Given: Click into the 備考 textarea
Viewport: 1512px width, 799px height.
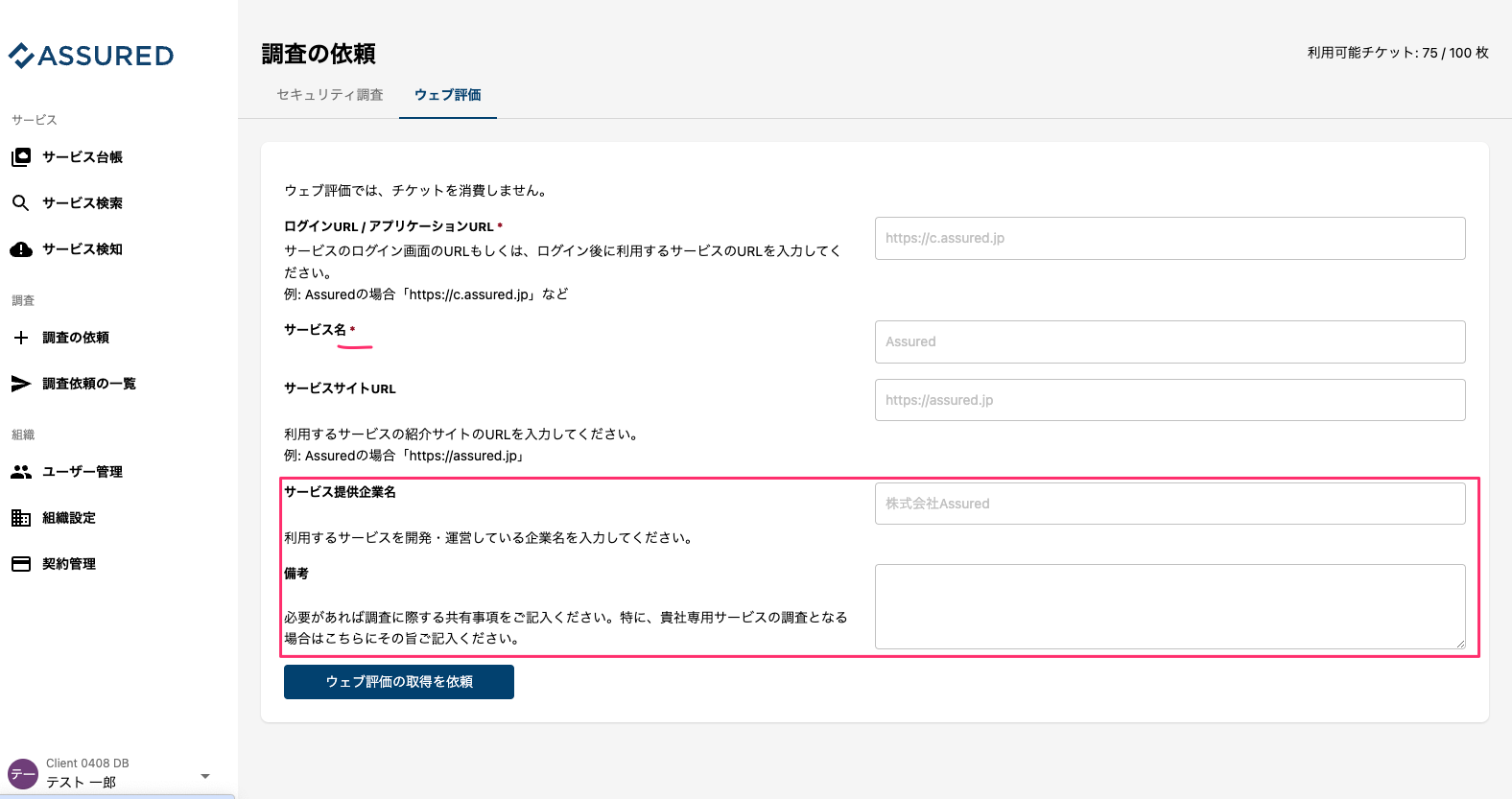Looking at the screenshot, I should coord(1170,606).
